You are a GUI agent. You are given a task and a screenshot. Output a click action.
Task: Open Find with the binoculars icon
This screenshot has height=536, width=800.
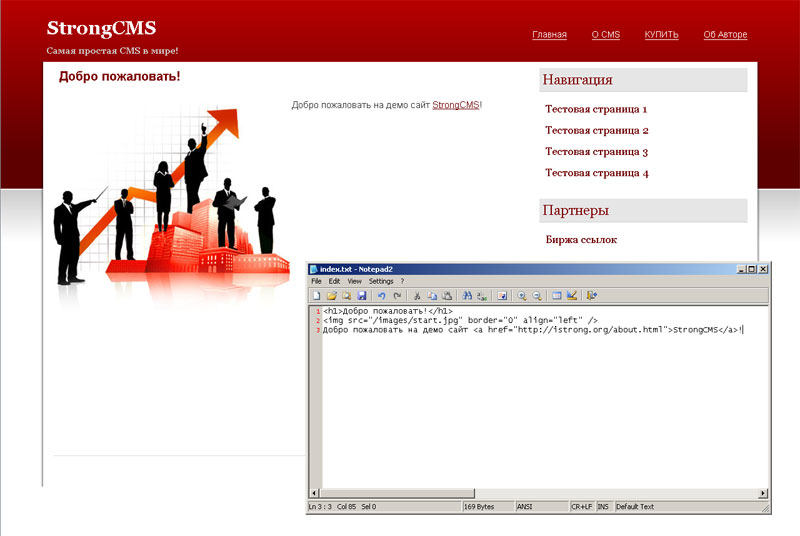coord(467,295)
